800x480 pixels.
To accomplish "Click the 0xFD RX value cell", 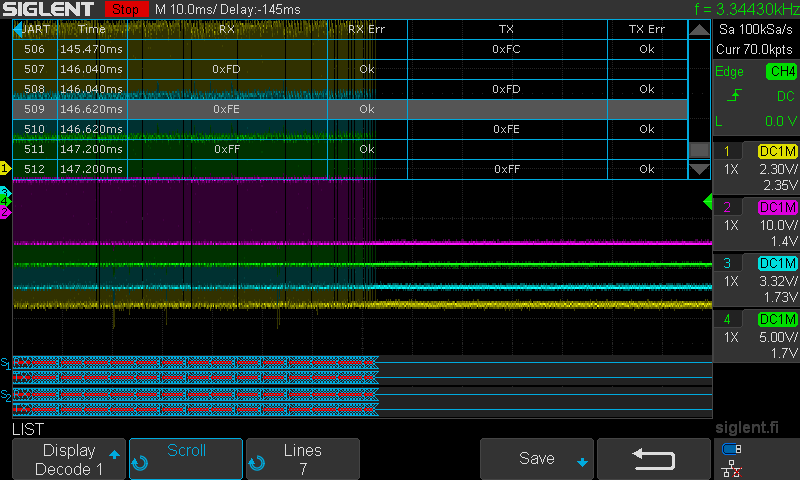I will (x=227, y=69).
